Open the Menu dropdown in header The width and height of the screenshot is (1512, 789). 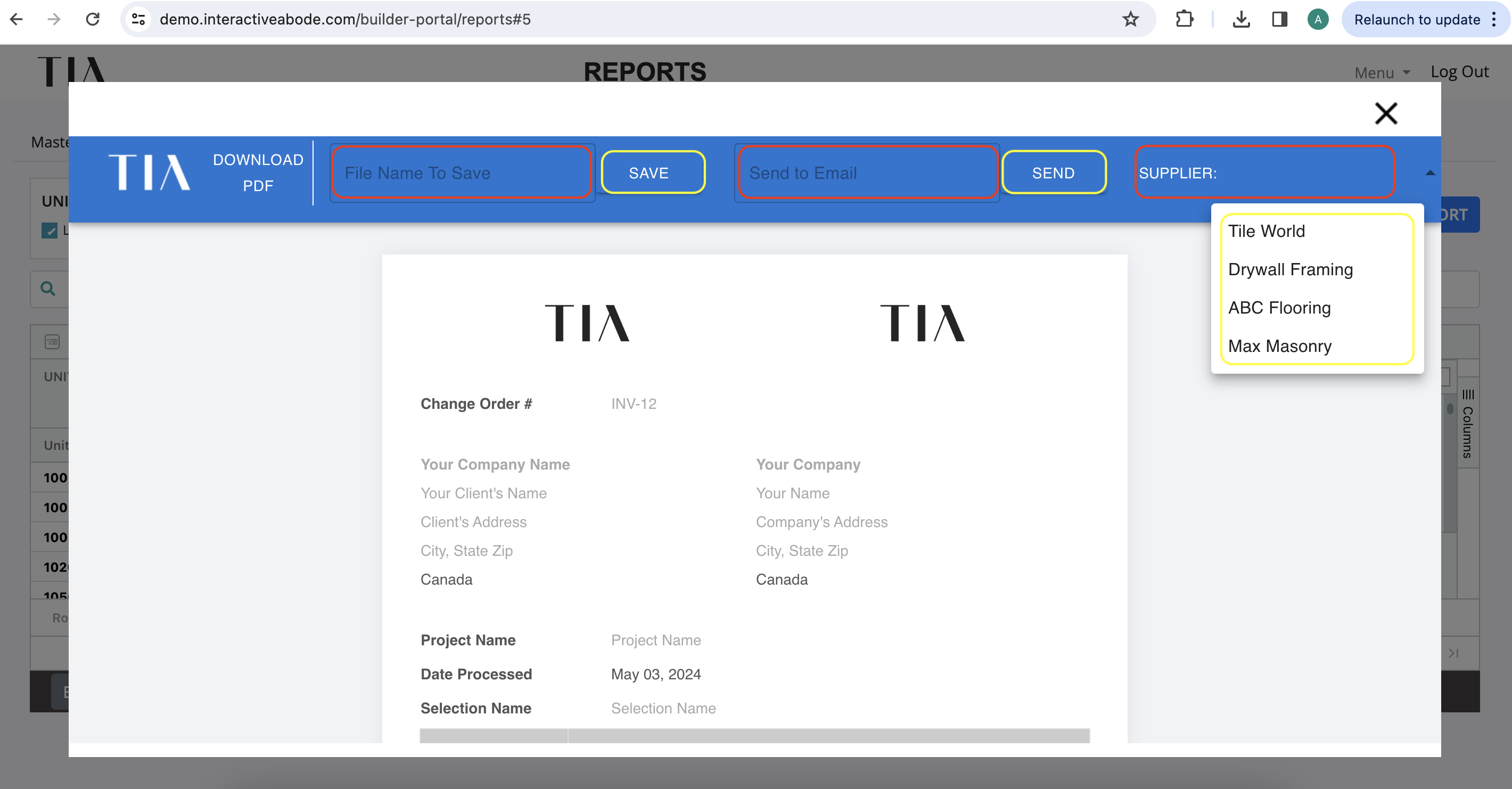pos(1382,72)
